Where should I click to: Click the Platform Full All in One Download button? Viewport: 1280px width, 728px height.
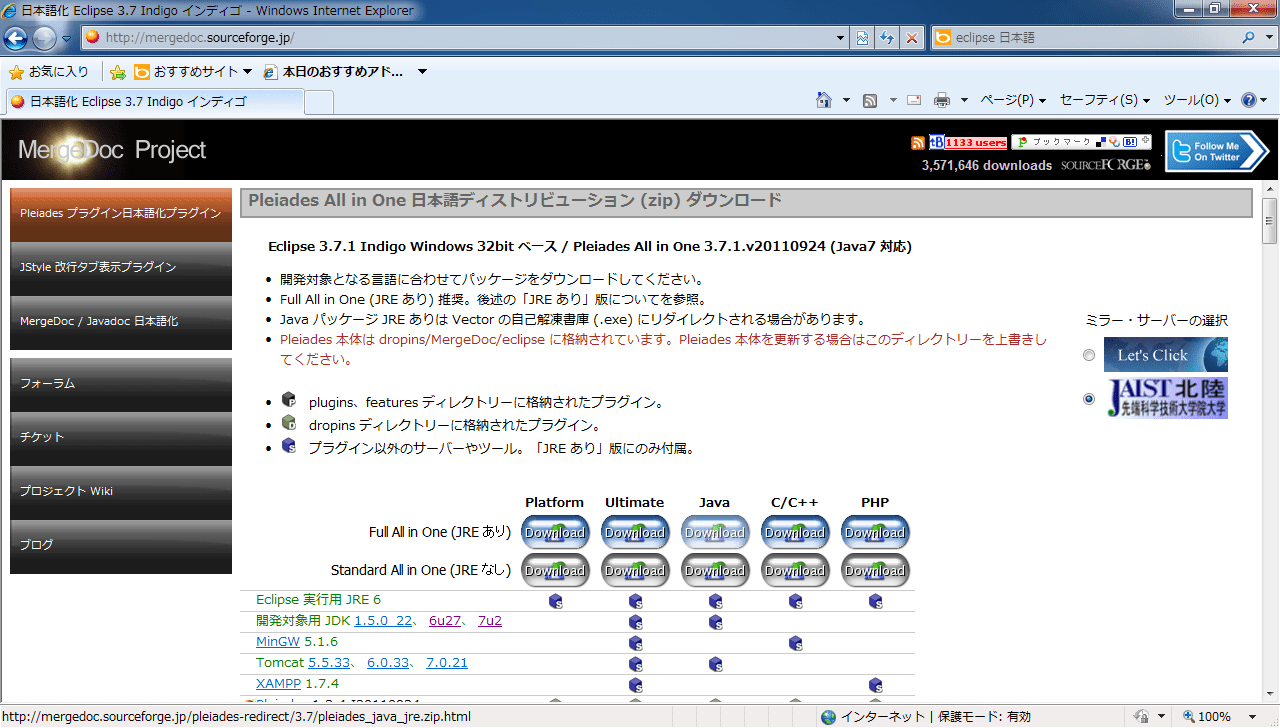555,532
